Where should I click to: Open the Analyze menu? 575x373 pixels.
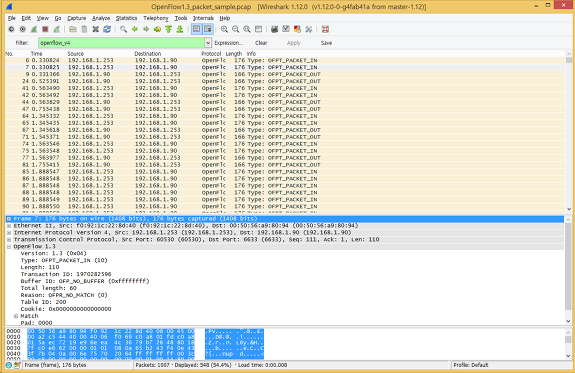tap(101, 18)
